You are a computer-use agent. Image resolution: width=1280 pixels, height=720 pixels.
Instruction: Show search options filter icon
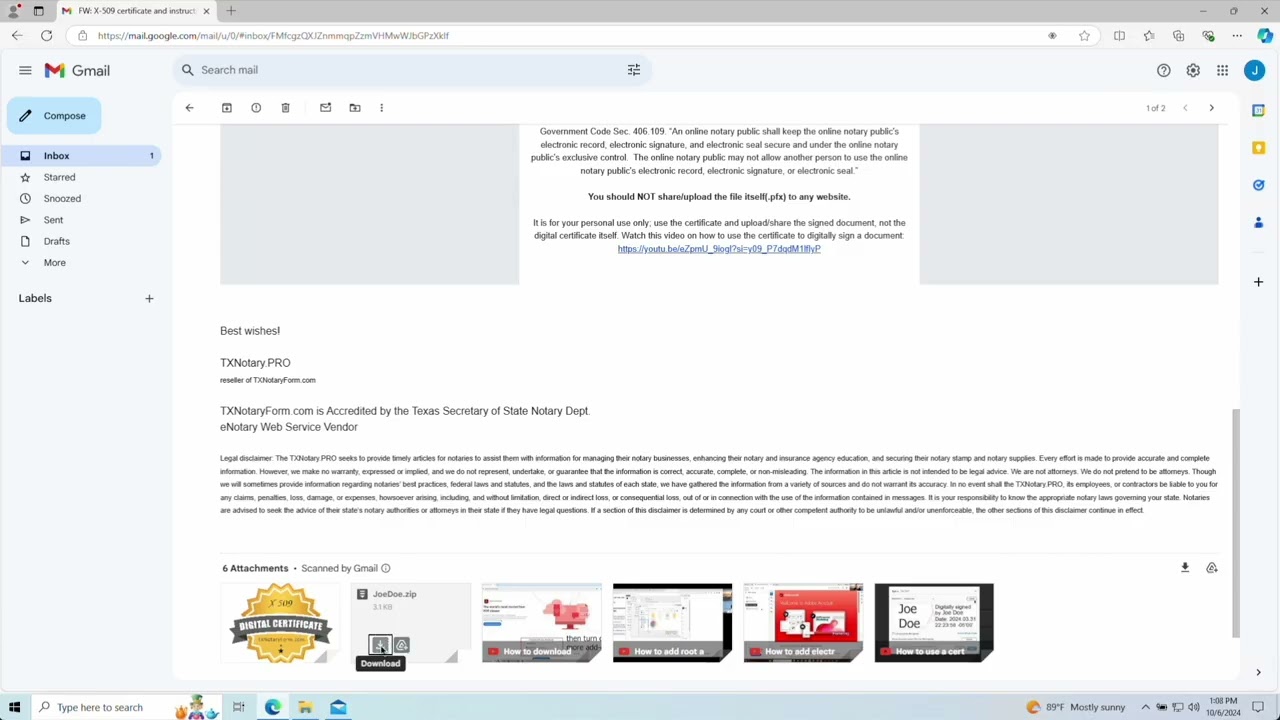[x=633, y=70]
